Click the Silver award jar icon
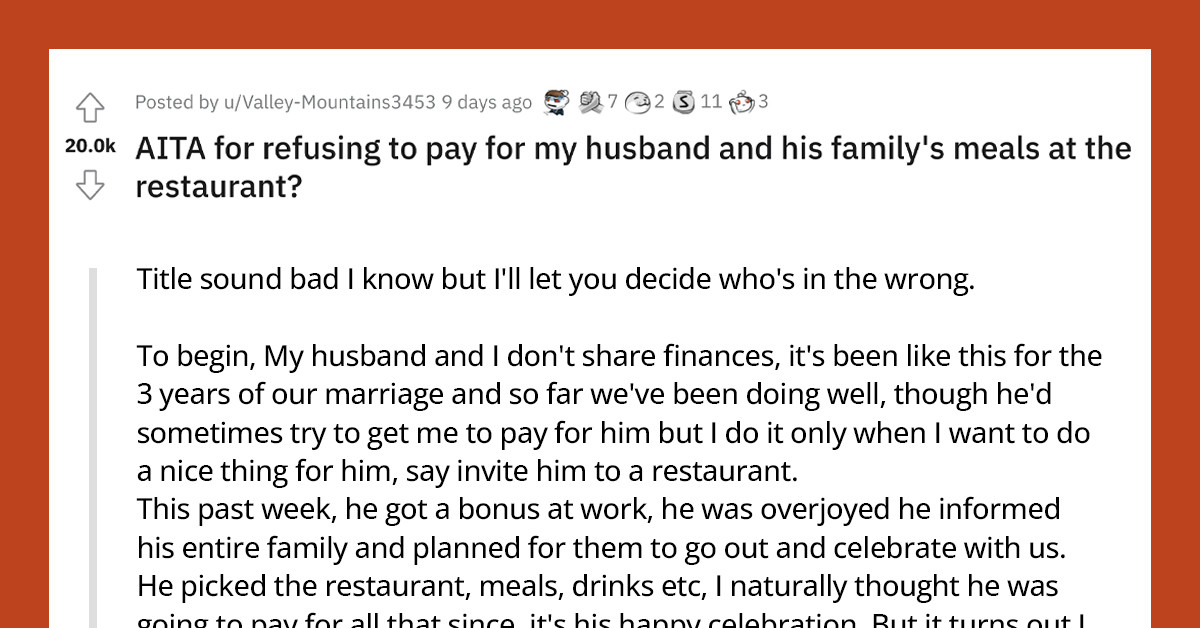 coord(683,101)
